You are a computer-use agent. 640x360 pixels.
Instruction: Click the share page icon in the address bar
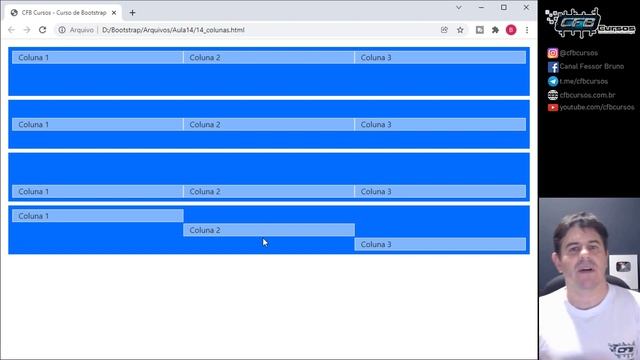444,30
